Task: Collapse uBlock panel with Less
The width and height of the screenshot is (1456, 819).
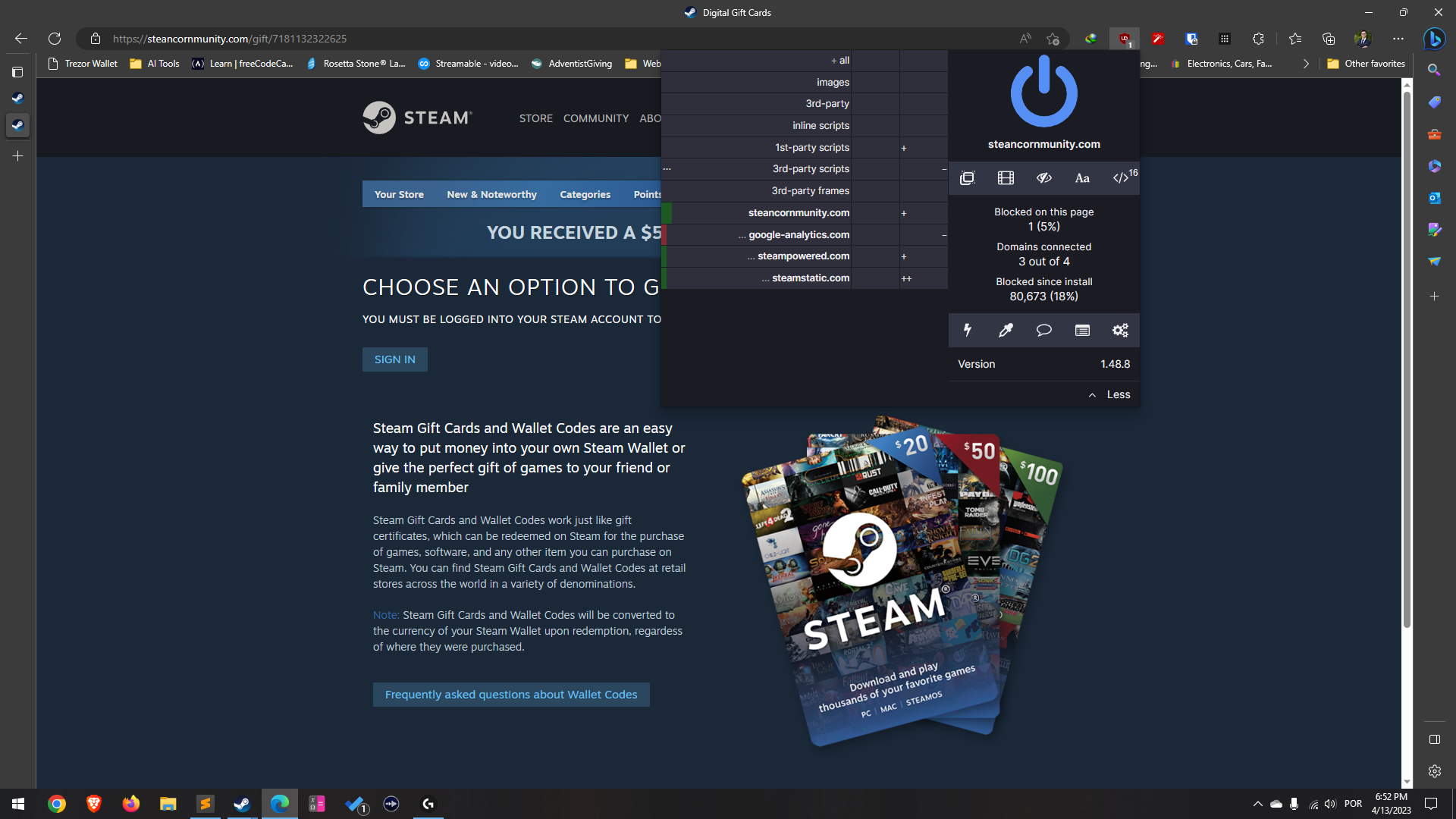Action: pos(1110,394)
